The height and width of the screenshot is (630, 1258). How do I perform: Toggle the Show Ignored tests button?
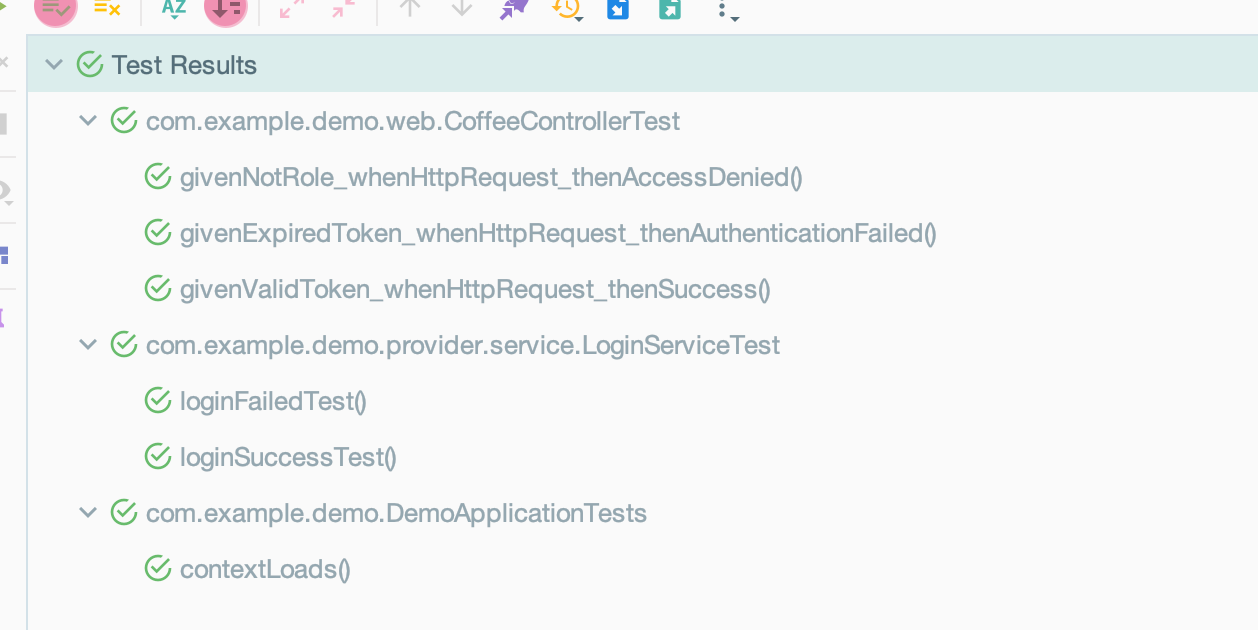click(107, 8)
